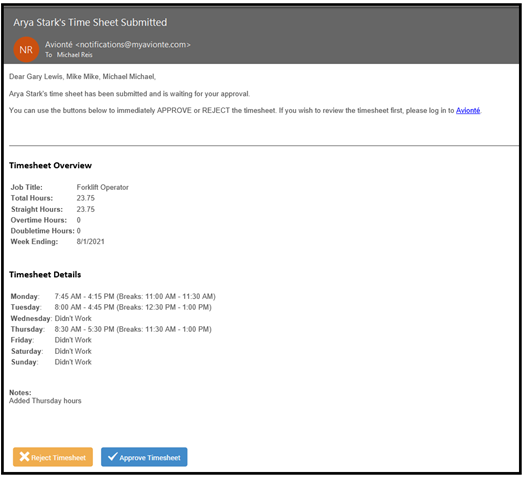This screenshot has height=479, width=526.
Task: Click the Timesheet Details heading
Action: [x=45, y=276]
